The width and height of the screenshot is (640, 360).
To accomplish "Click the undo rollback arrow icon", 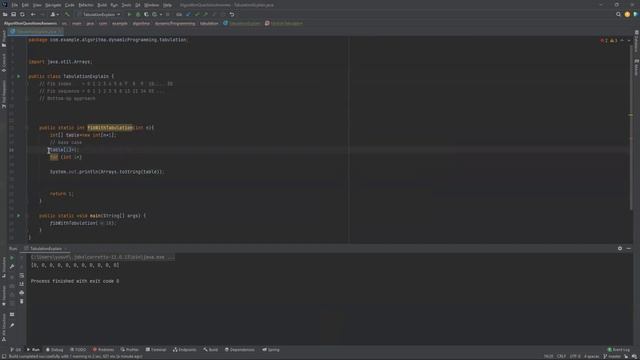I will (x=232, y=14).
